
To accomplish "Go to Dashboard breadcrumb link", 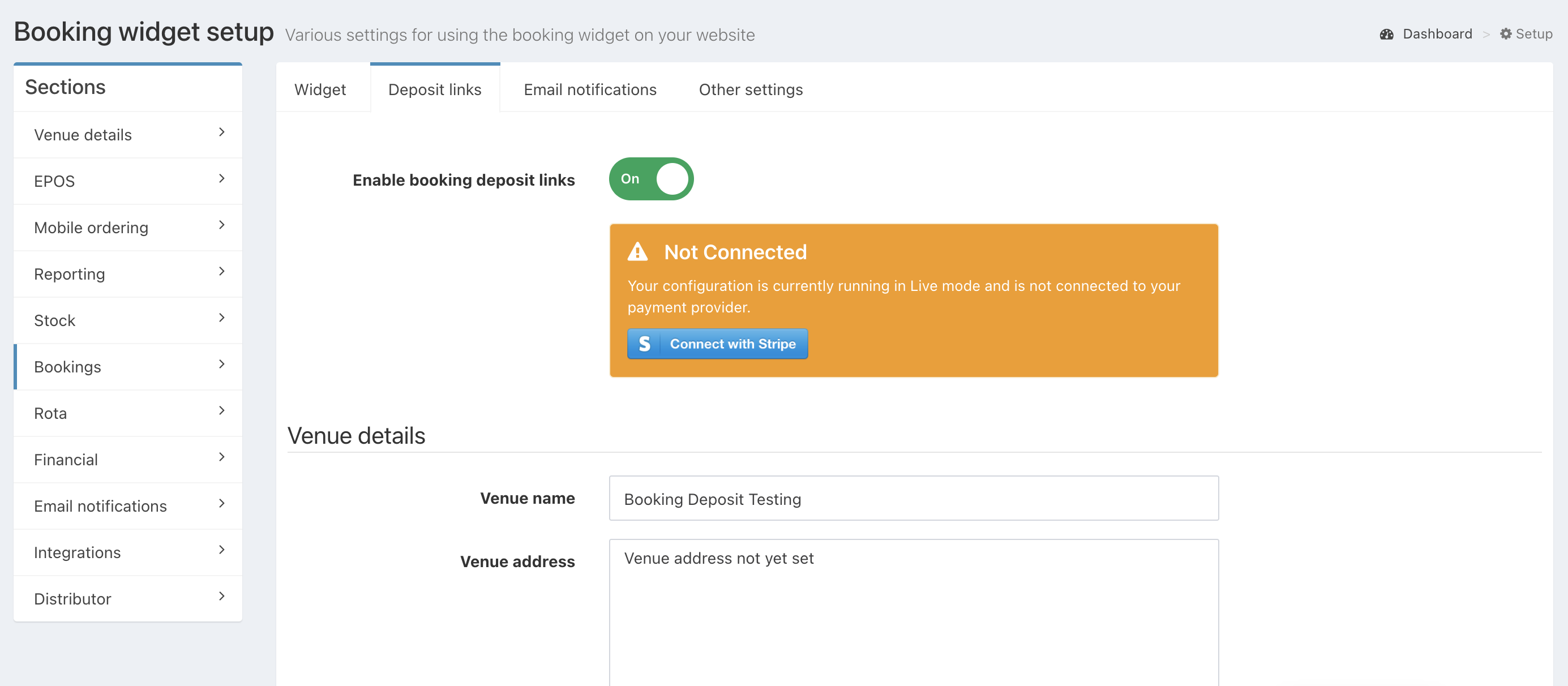I will point(1437,34).
